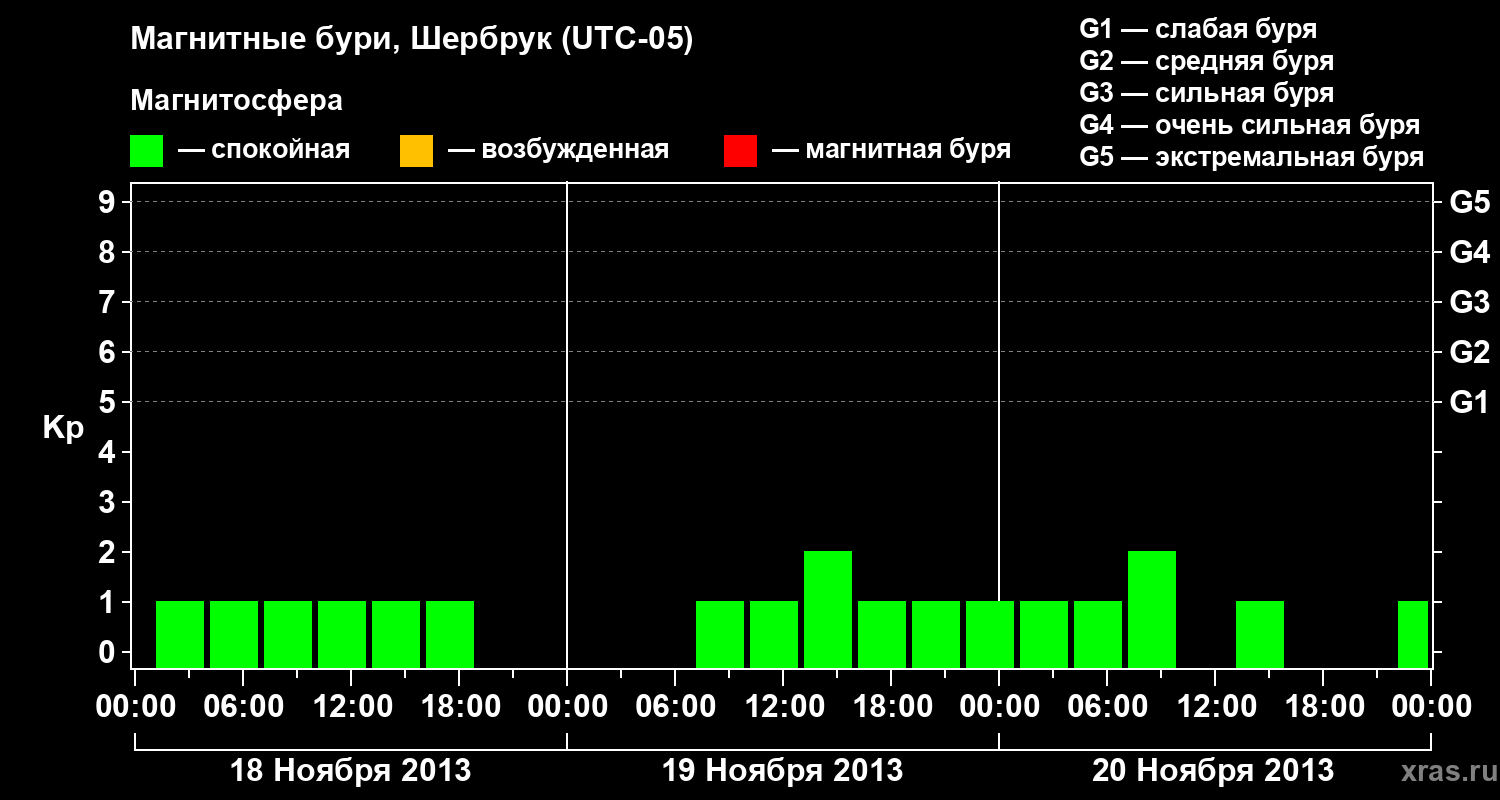Click the '19 Ноября 2013' date label
The image size is (1500, 800).
pos(783,771)
